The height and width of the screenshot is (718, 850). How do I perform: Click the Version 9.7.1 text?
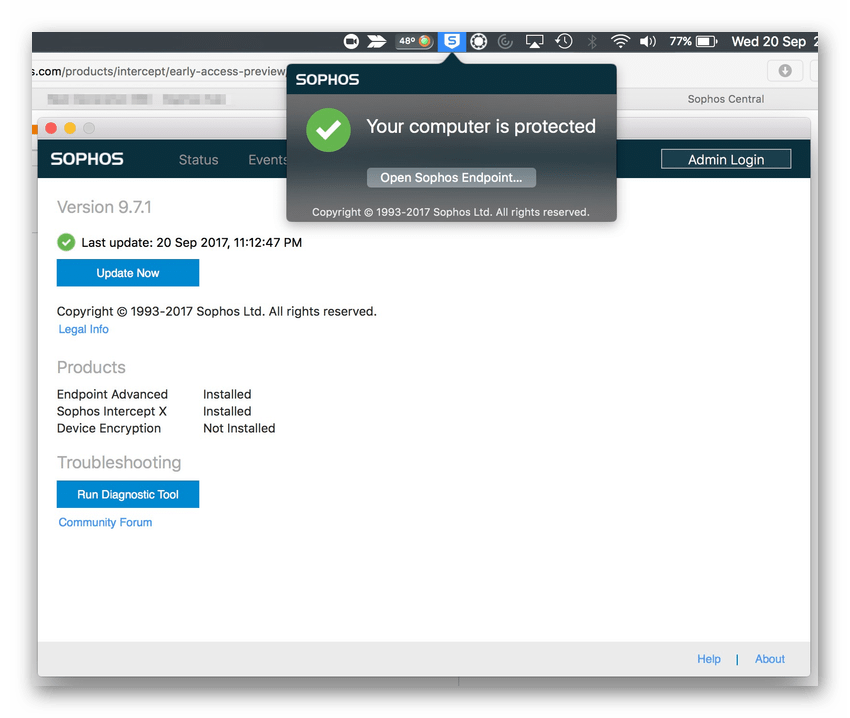point(104,207)
